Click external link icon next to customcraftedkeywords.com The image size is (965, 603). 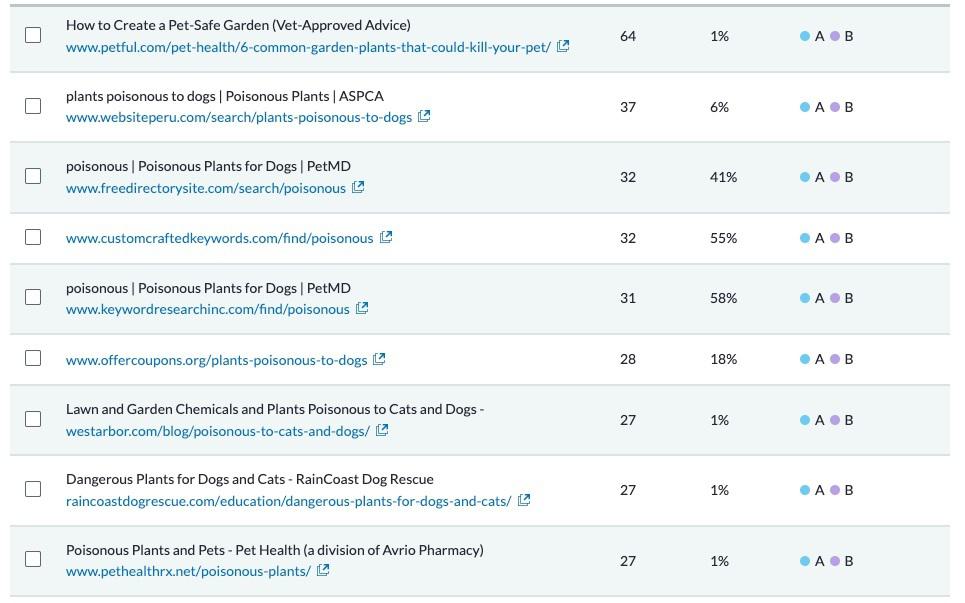coord(387,237)
